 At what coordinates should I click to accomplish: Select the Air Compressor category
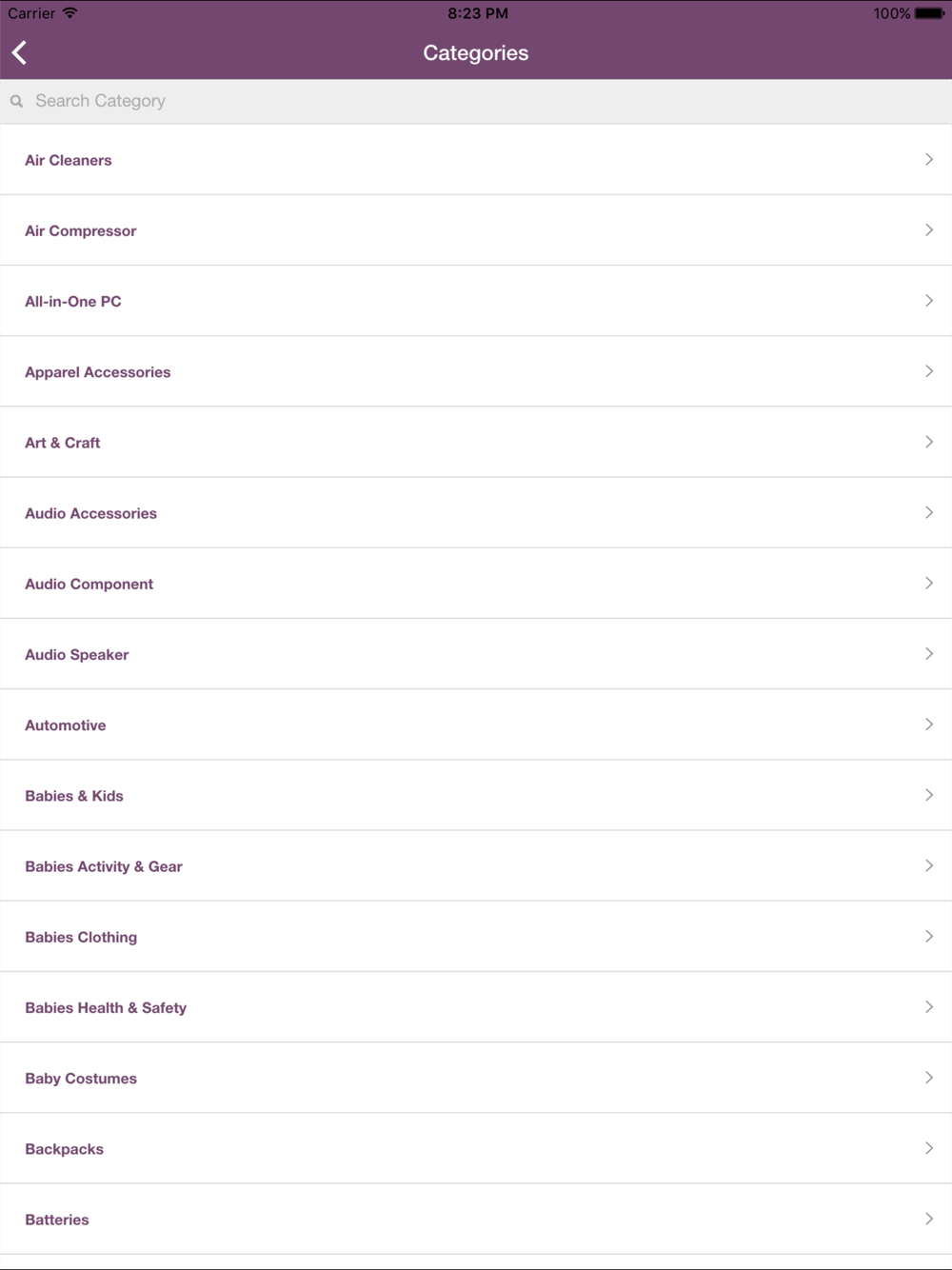476,230
